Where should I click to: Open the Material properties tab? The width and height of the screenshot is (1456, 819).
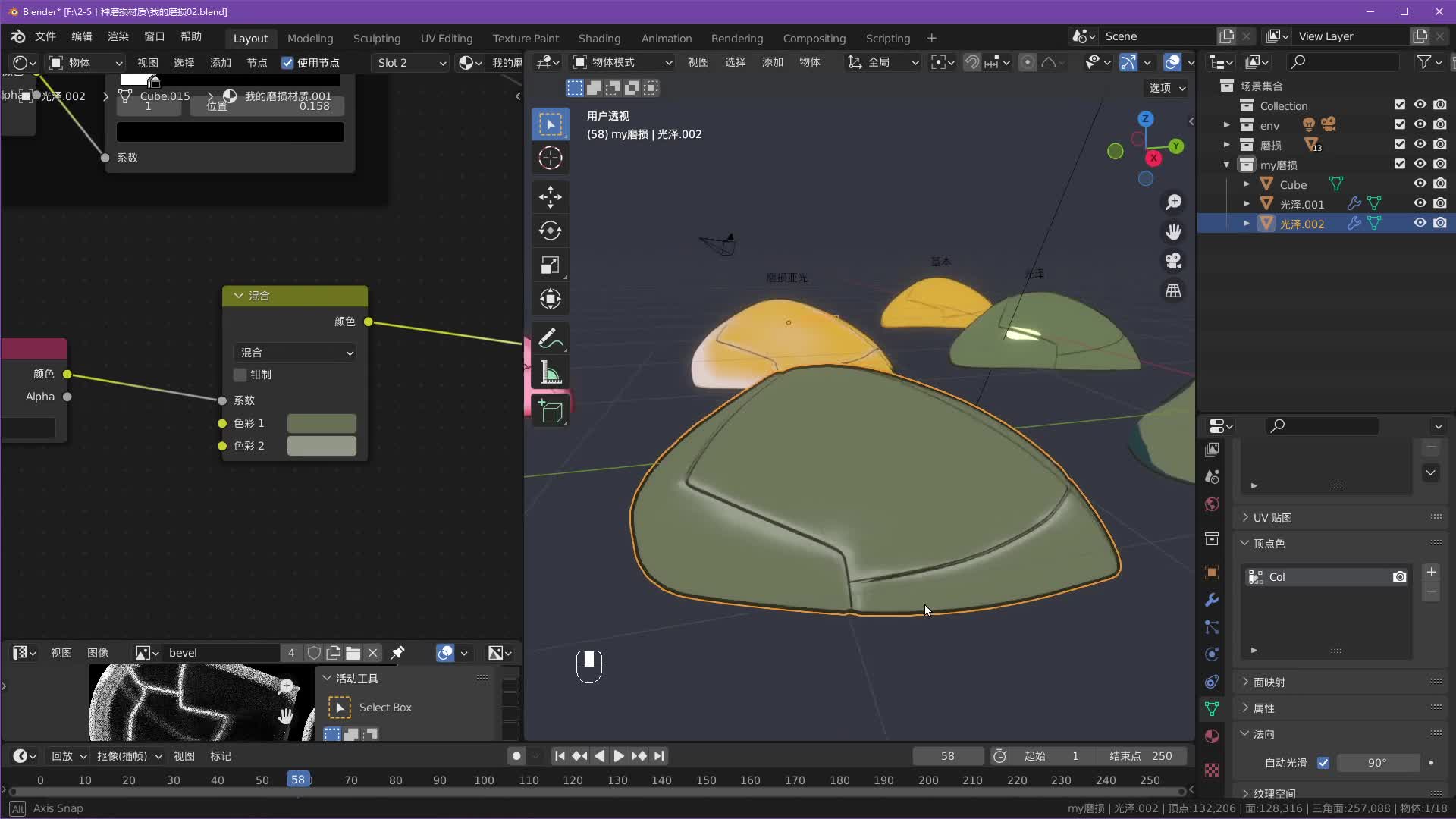1212,736
